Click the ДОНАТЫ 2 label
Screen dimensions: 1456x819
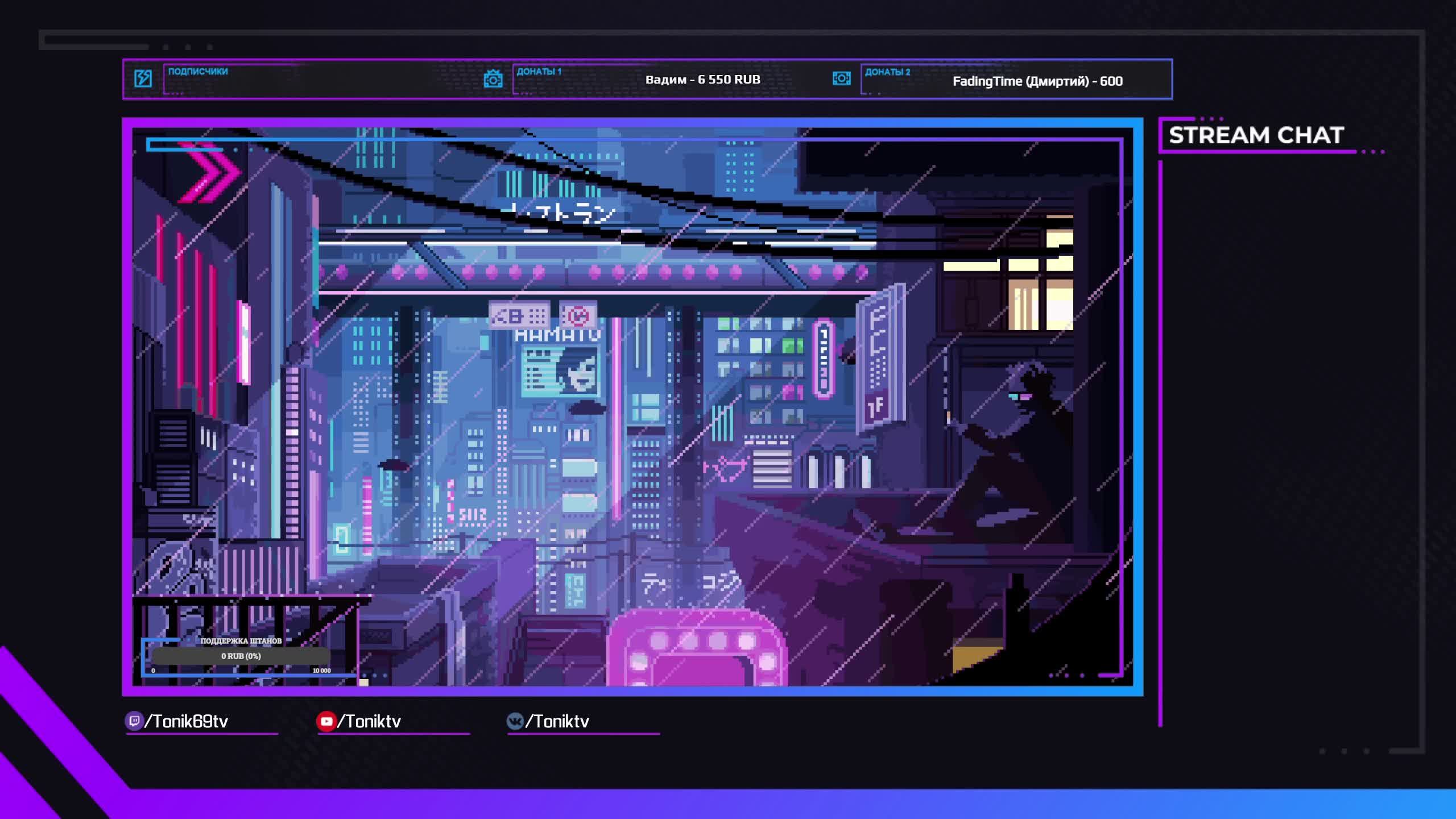[x=887, y=72]
